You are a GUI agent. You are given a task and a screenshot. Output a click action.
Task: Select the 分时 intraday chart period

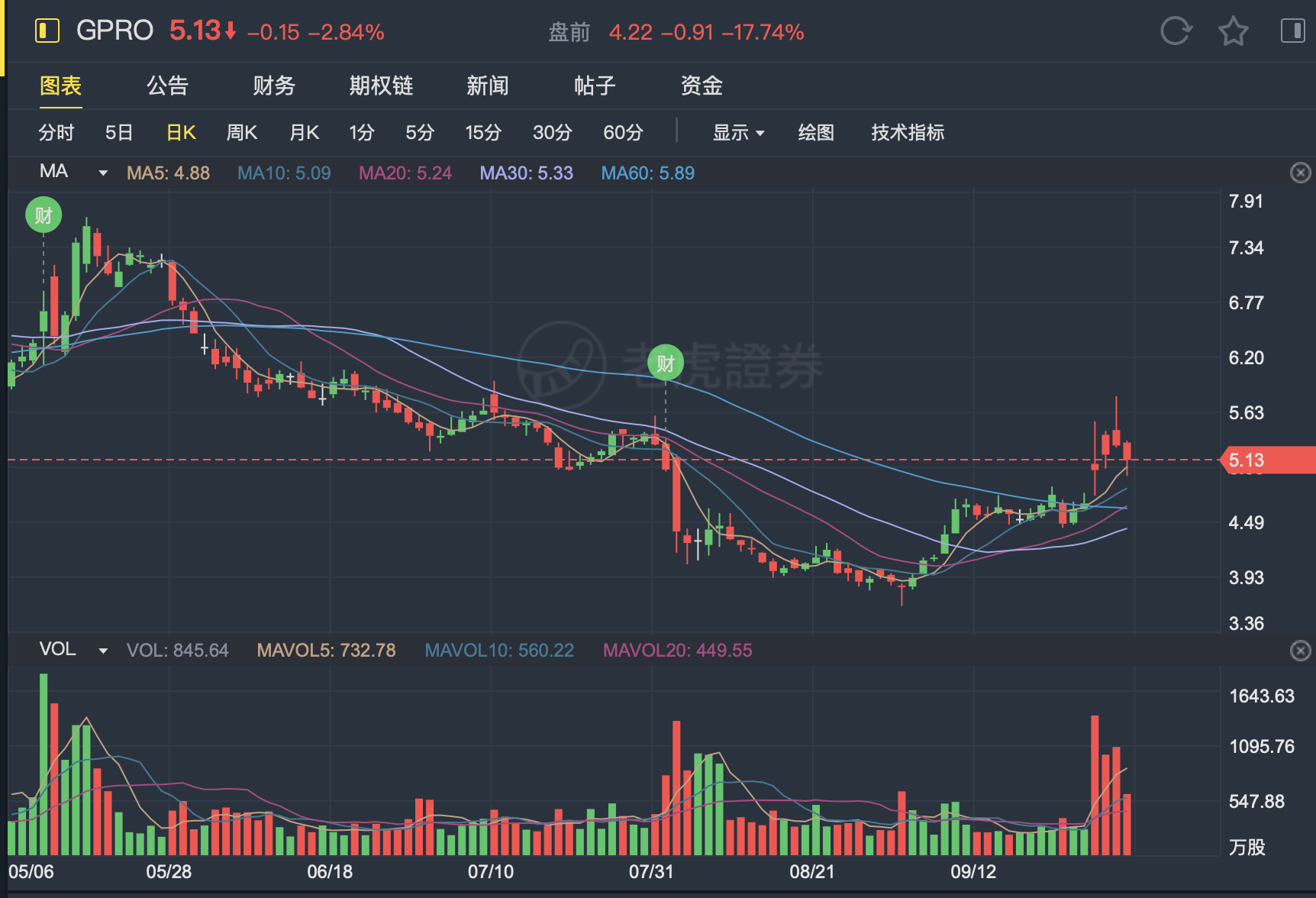tap(56, 133)
